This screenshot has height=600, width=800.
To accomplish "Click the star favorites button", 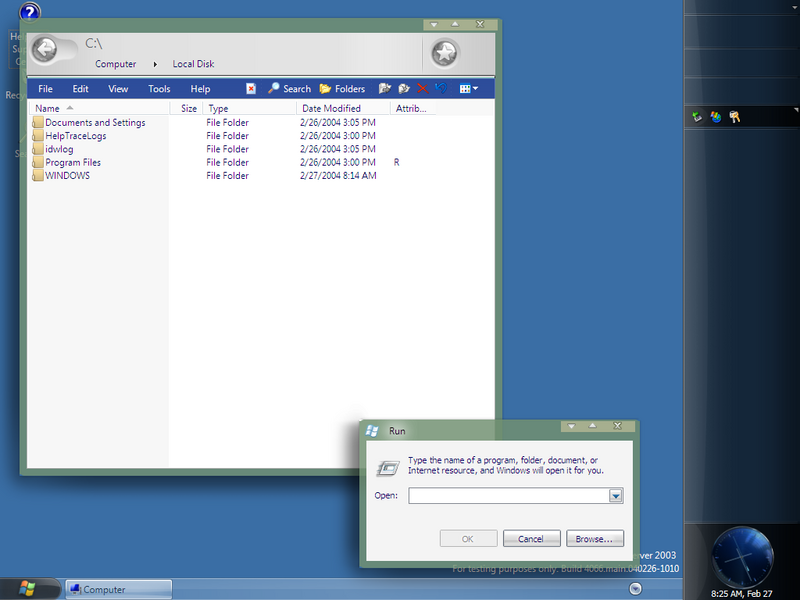I will click(x=444, y=53).
